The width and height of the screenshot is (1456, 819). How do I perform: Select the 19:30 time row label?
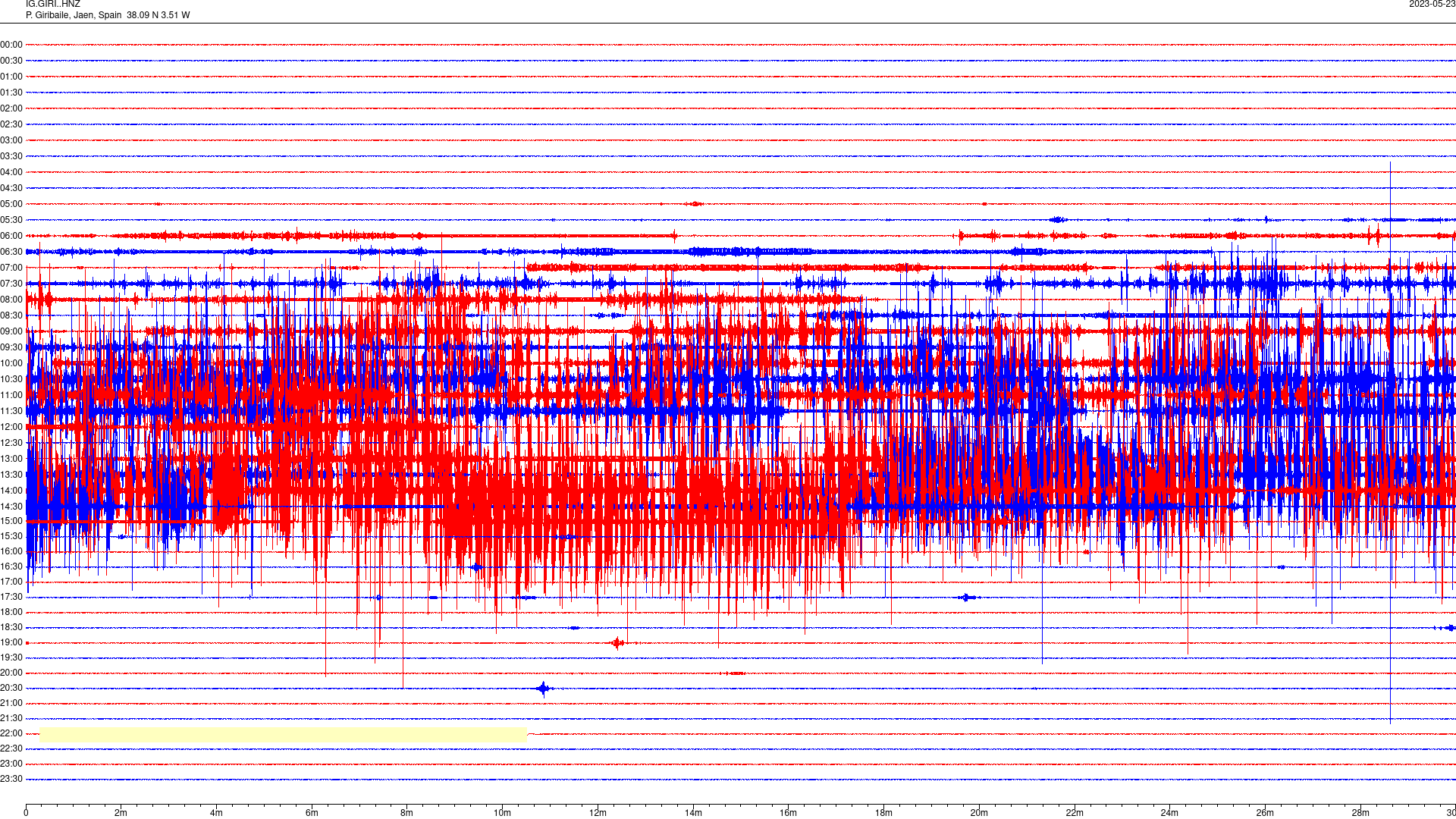[11, 657]
